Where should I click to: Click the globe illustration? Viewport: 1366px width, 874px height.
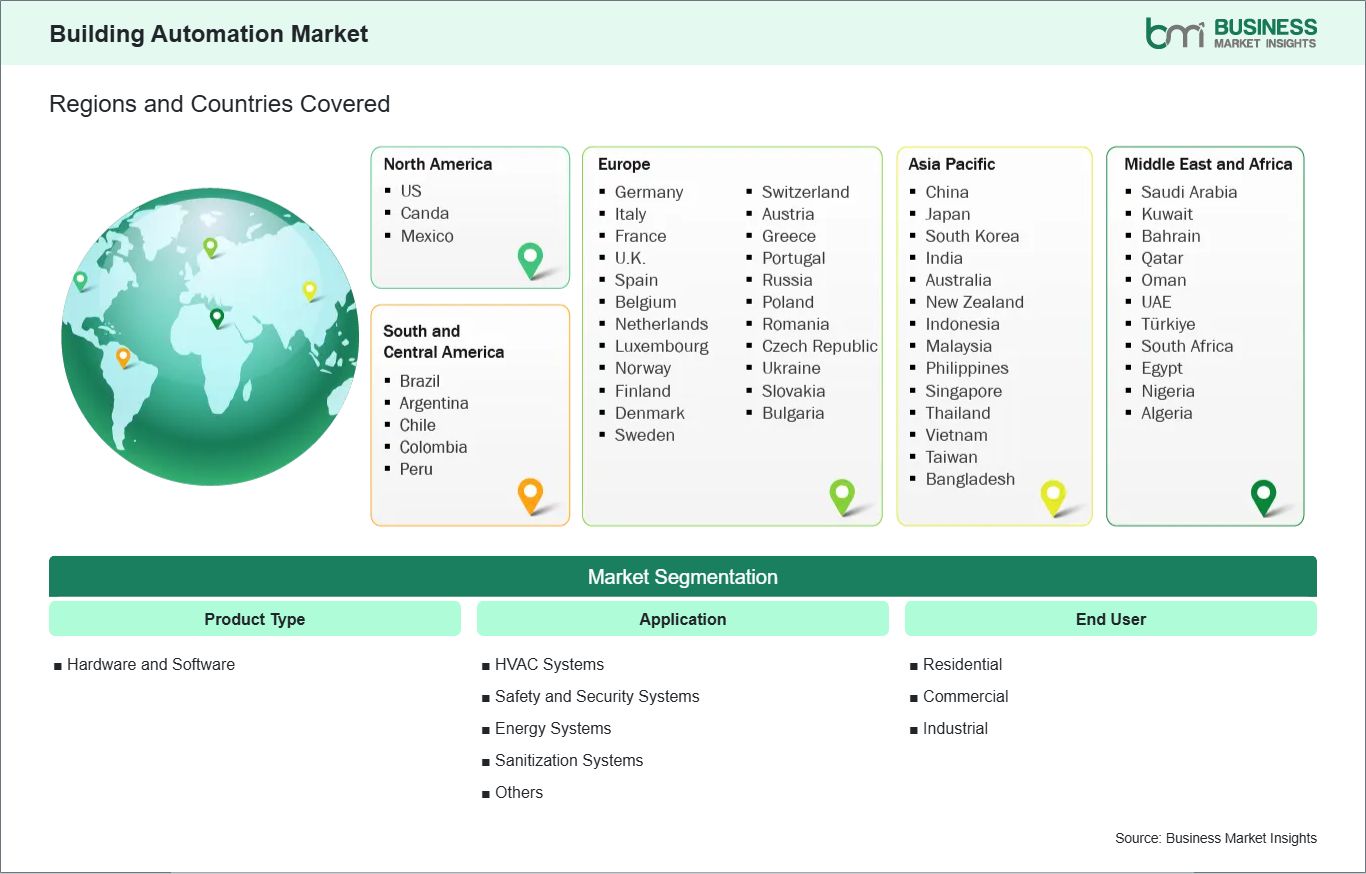click(x=208, y=337)
